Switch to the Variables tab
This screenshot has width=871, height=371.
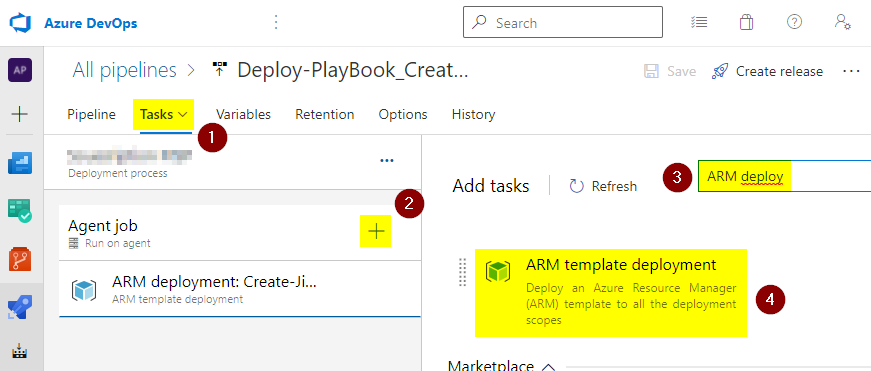[243, 114]
